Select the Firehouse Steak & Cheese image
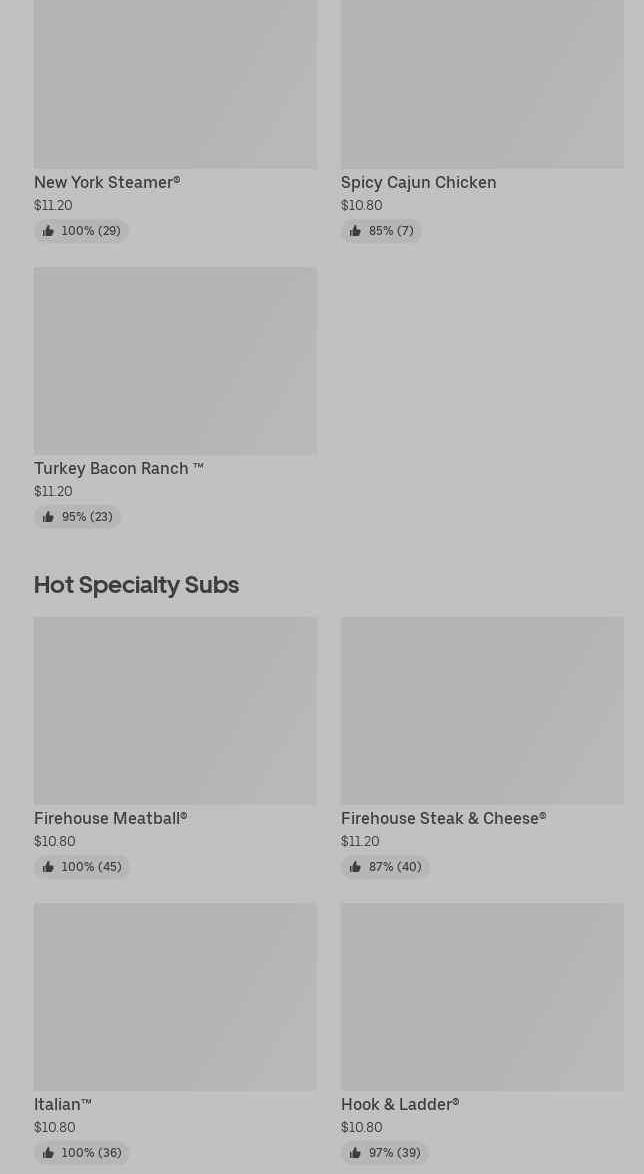 482,710
